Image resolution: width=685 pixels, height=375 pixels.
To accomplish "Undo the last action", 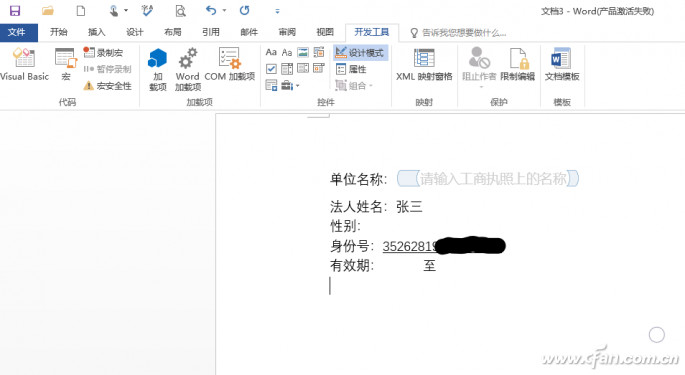I will [211, 10].
